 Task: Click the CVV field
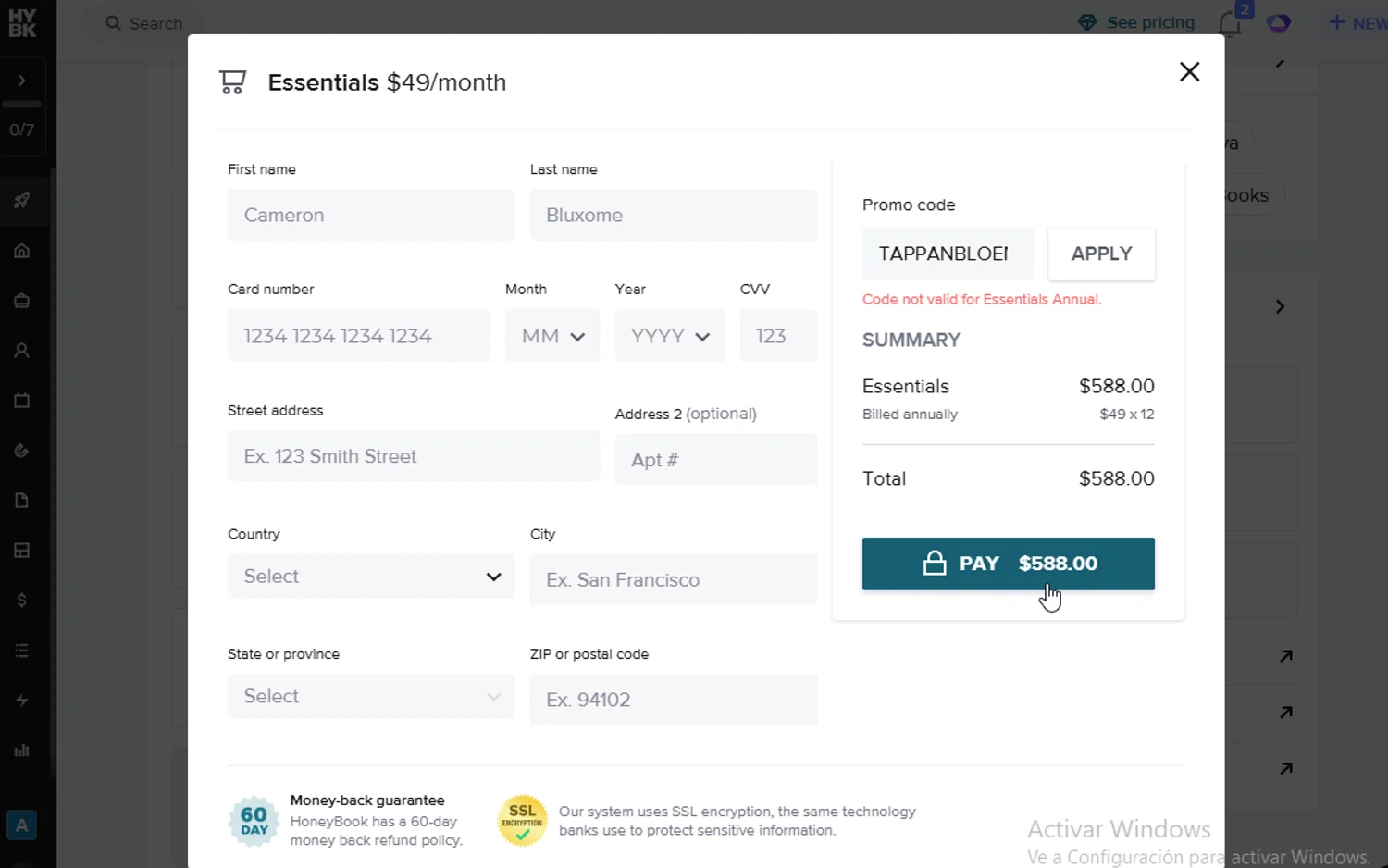click(778, 336)
